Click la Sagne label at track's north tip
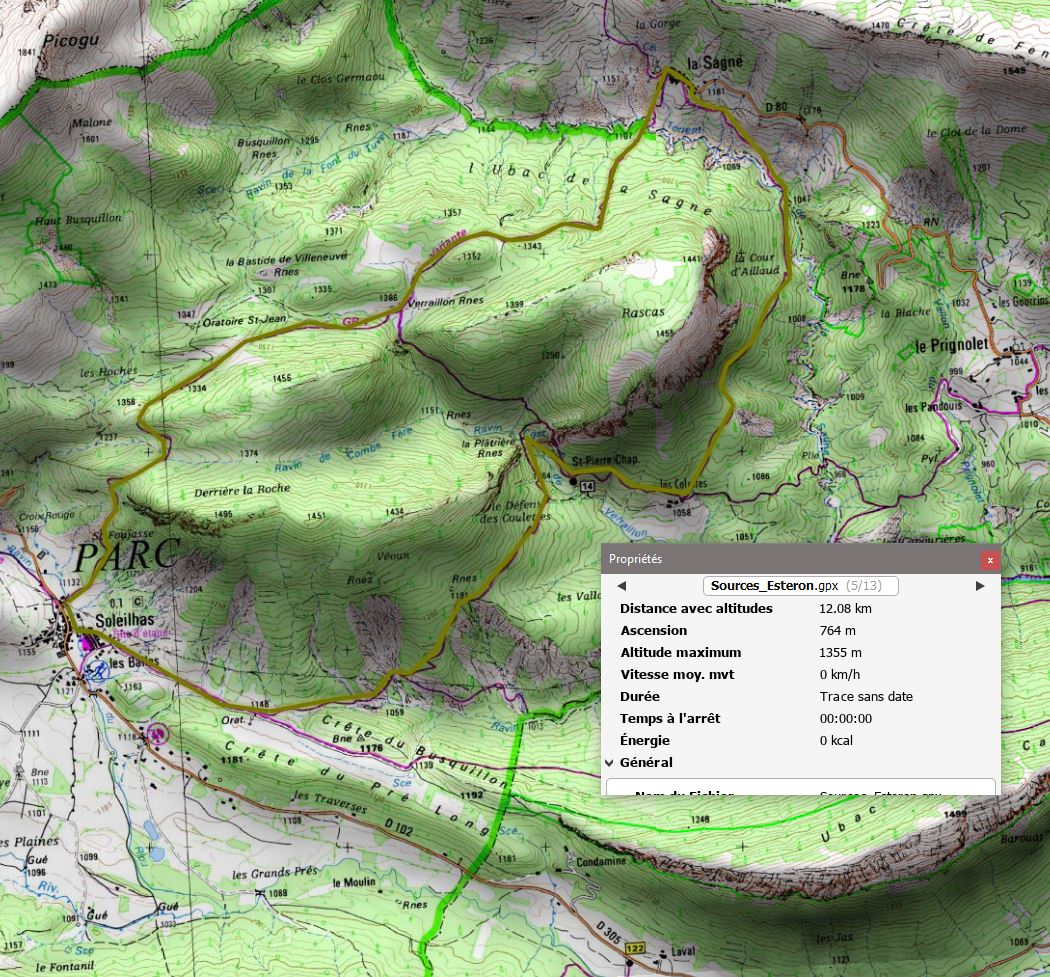 point(714,63)
